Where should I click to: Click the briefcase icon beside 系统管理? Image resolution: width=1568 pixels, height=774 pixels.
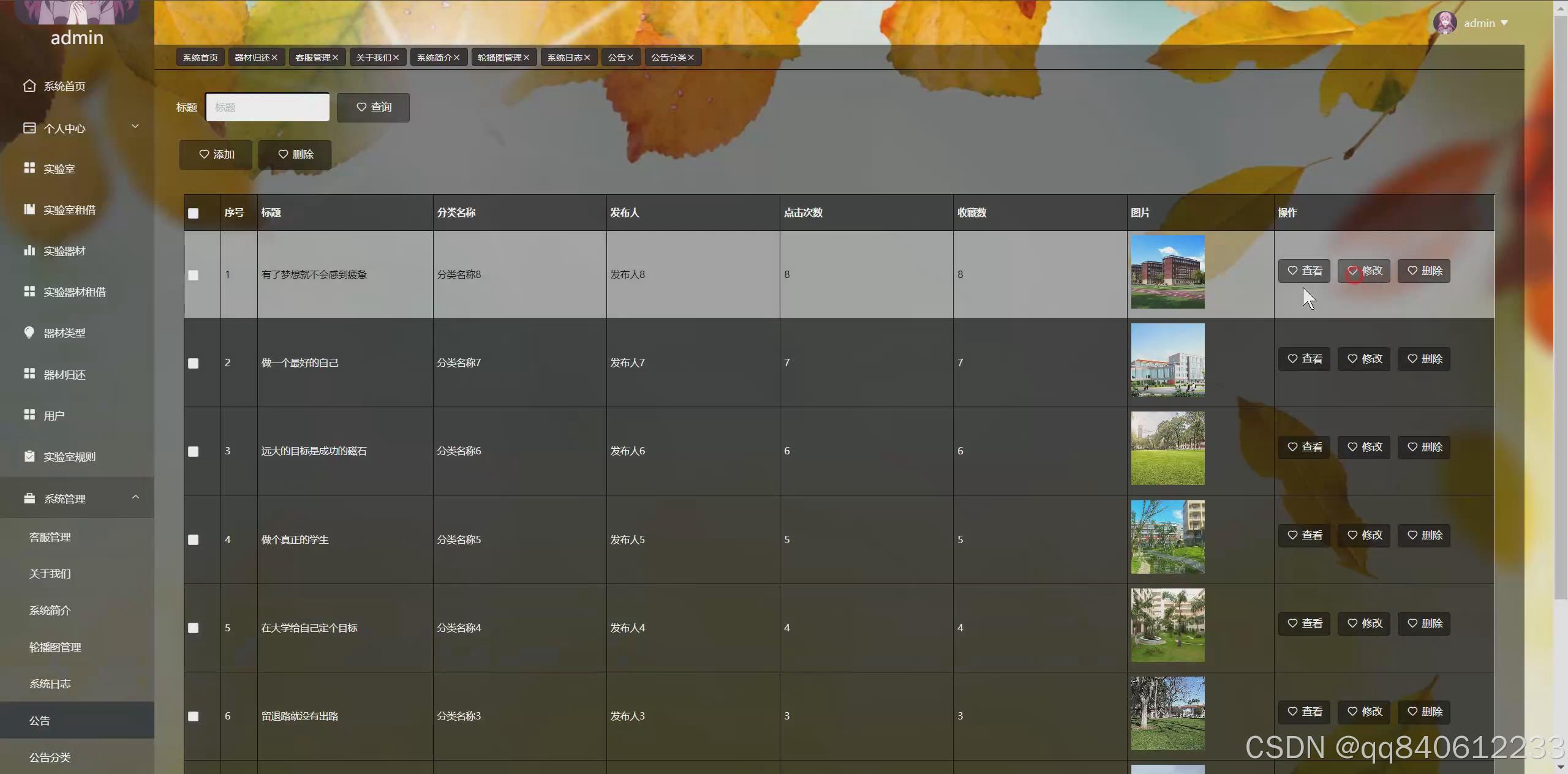click(x=29, y=498)
